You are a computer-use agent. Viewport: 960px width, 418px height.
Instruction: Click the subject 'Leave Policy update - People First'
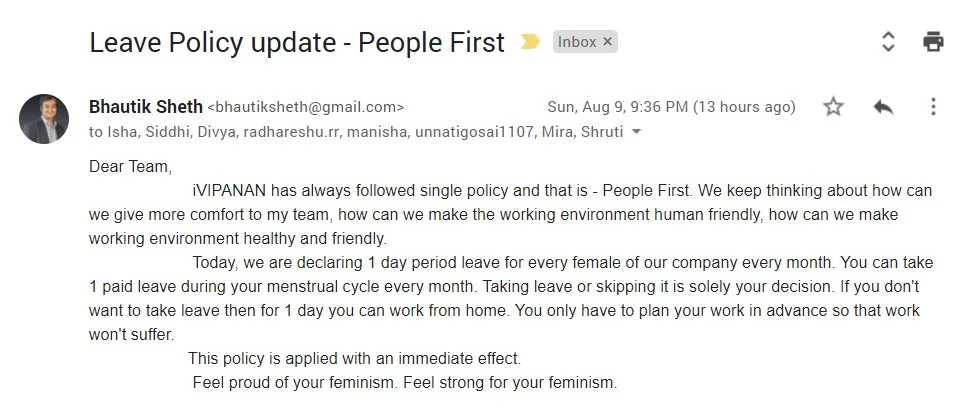297,43
